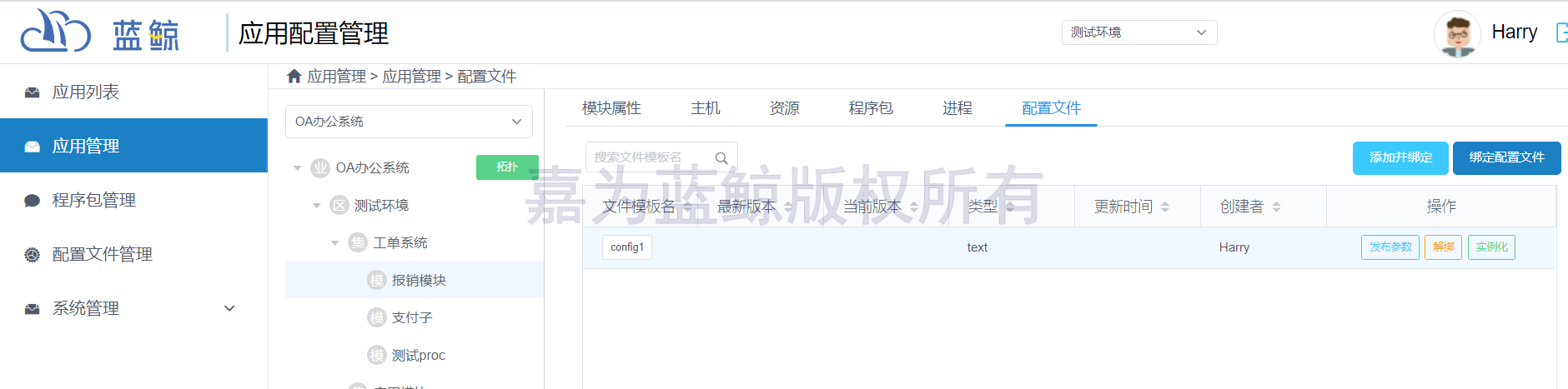Screen dimensions: 1568x389
Task: Click the 添加并绑定 button
Action: point(1400,157)
